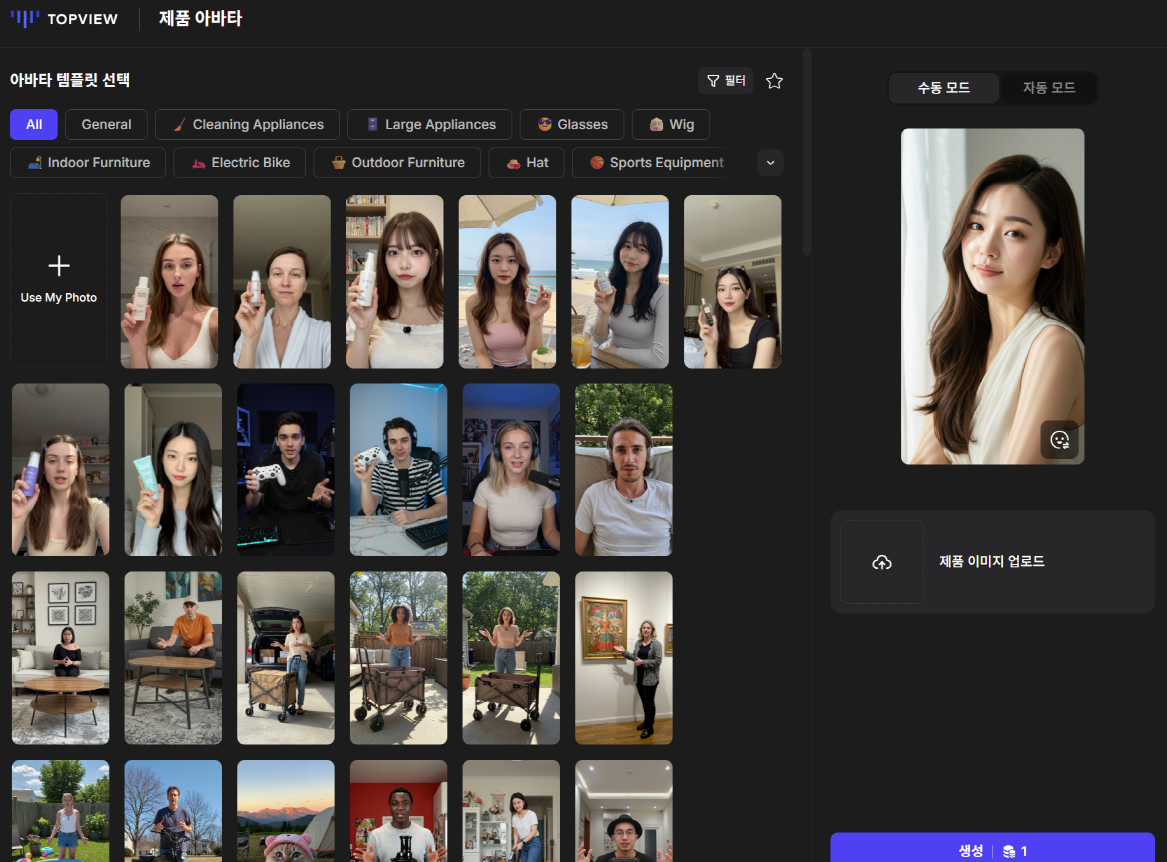Select the avatar holding teal tube
The image size is (1167, 862).
click(x=173, y=470)
